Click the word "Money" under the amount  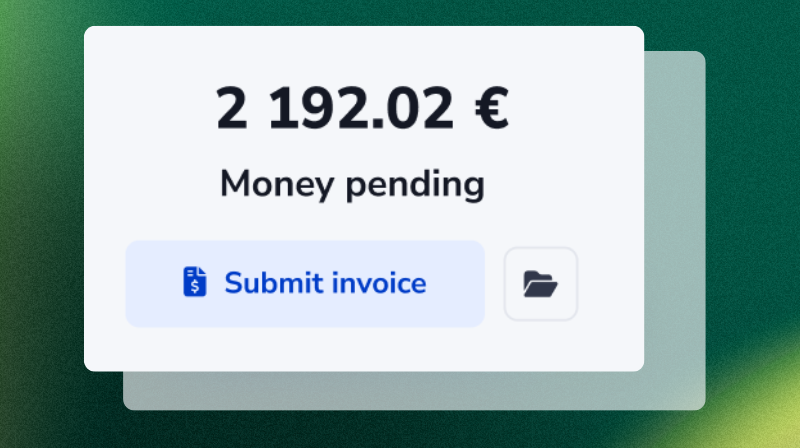[x=277, y=184]
